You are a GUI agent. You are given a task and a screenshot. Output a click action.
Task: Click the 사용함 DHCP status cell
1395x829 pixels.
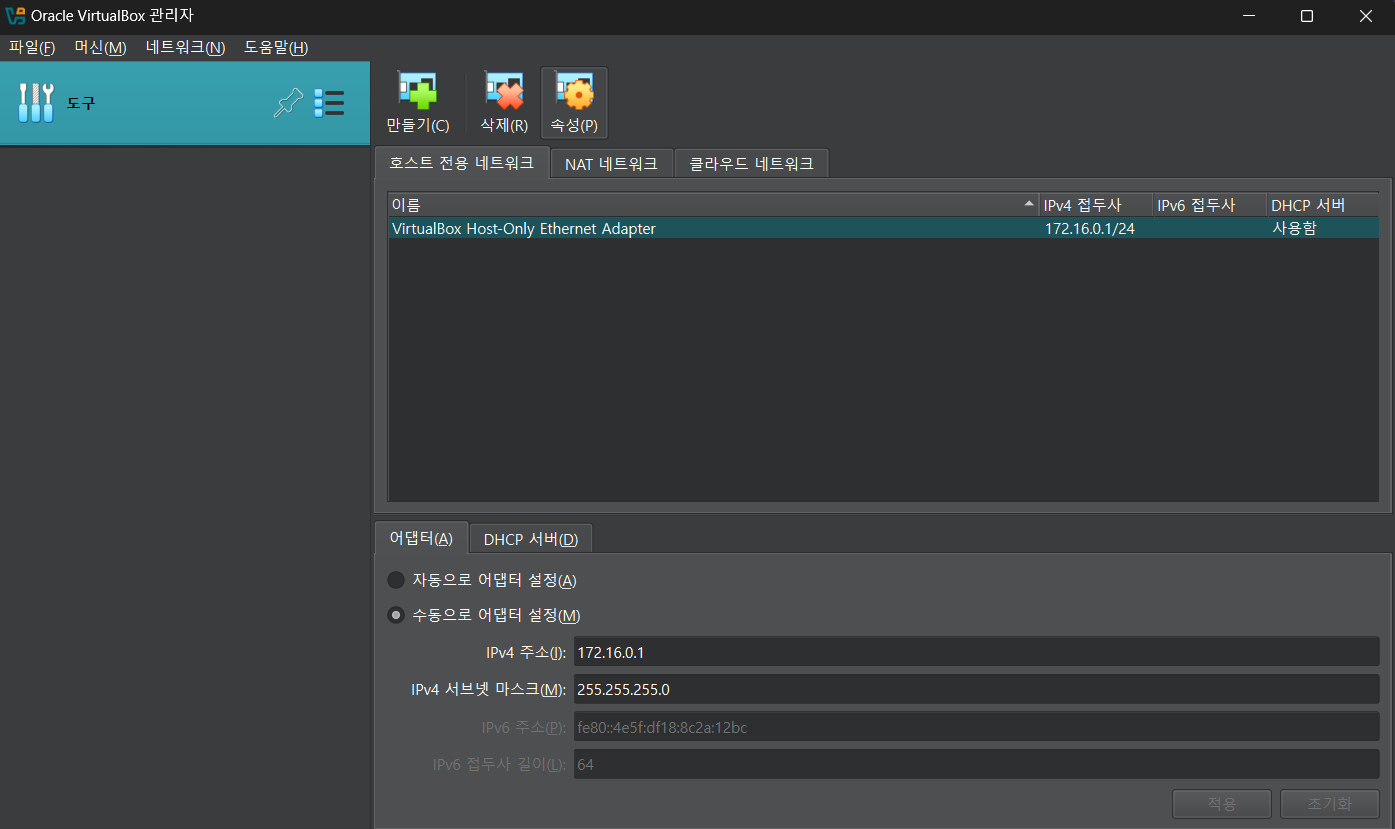1294,228
